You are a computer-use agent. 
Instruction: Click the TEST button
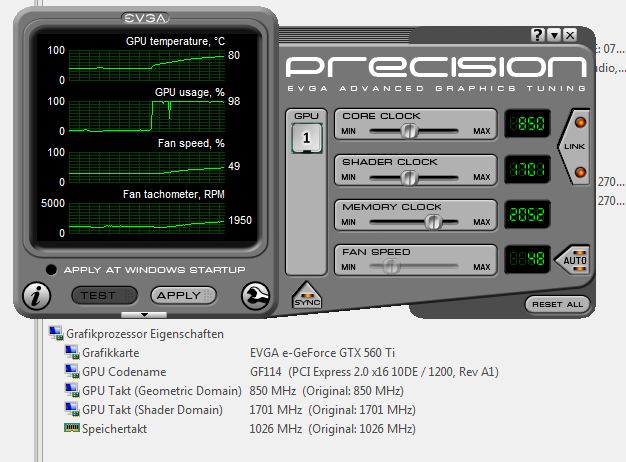(x=104, y=295)
